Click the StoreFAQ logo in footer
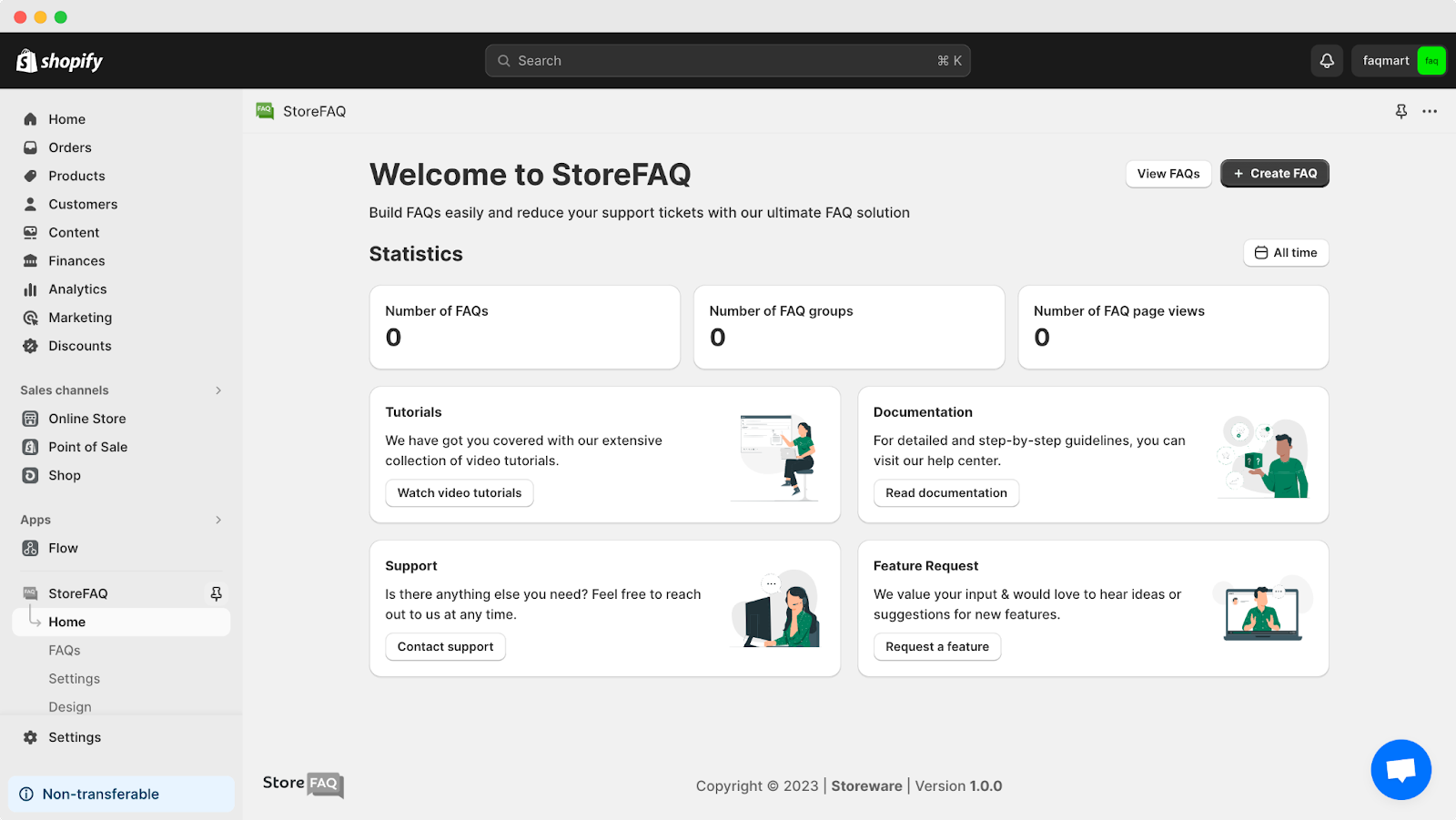The height and width of the screenshot is (820, 1456). pos(303,784)
